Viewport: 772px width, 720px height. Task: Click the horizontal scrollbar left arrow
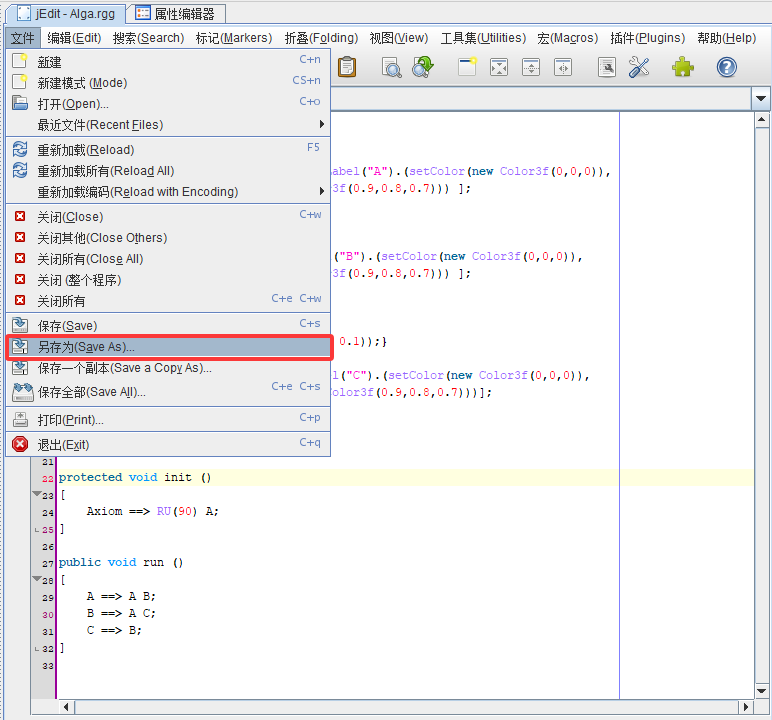click(x=66, y=707)
